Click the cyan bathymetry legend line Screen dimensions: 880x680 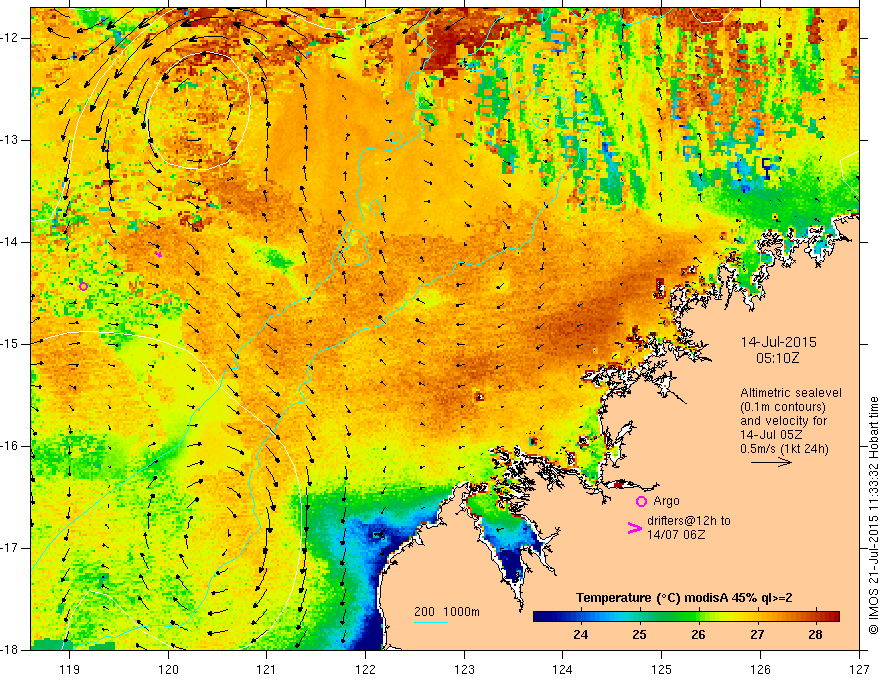coord(431,622)
